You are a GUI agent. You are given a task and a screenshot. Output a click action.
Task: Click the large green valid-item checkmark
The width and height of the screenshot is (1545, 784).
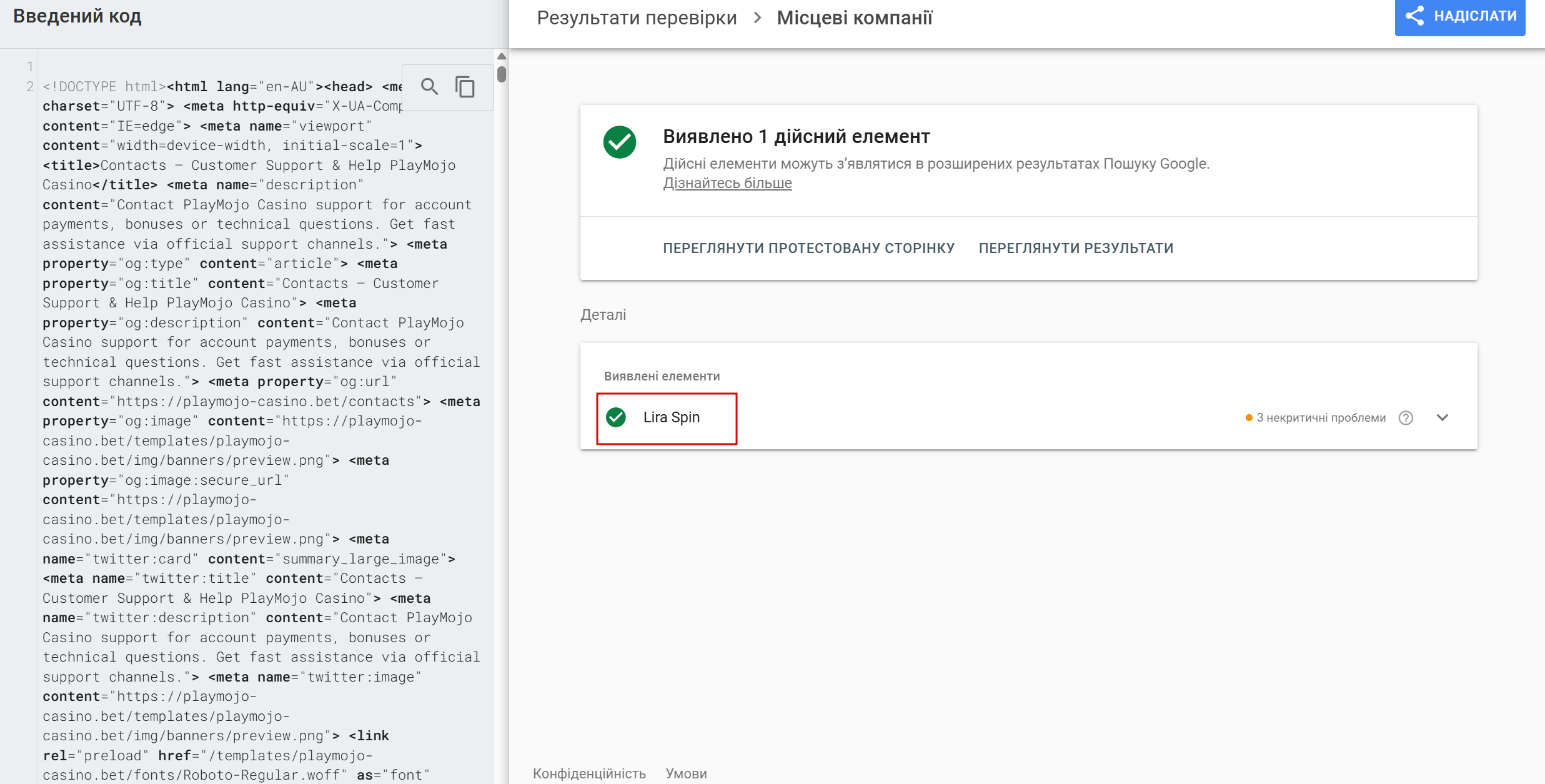point(619,142)
